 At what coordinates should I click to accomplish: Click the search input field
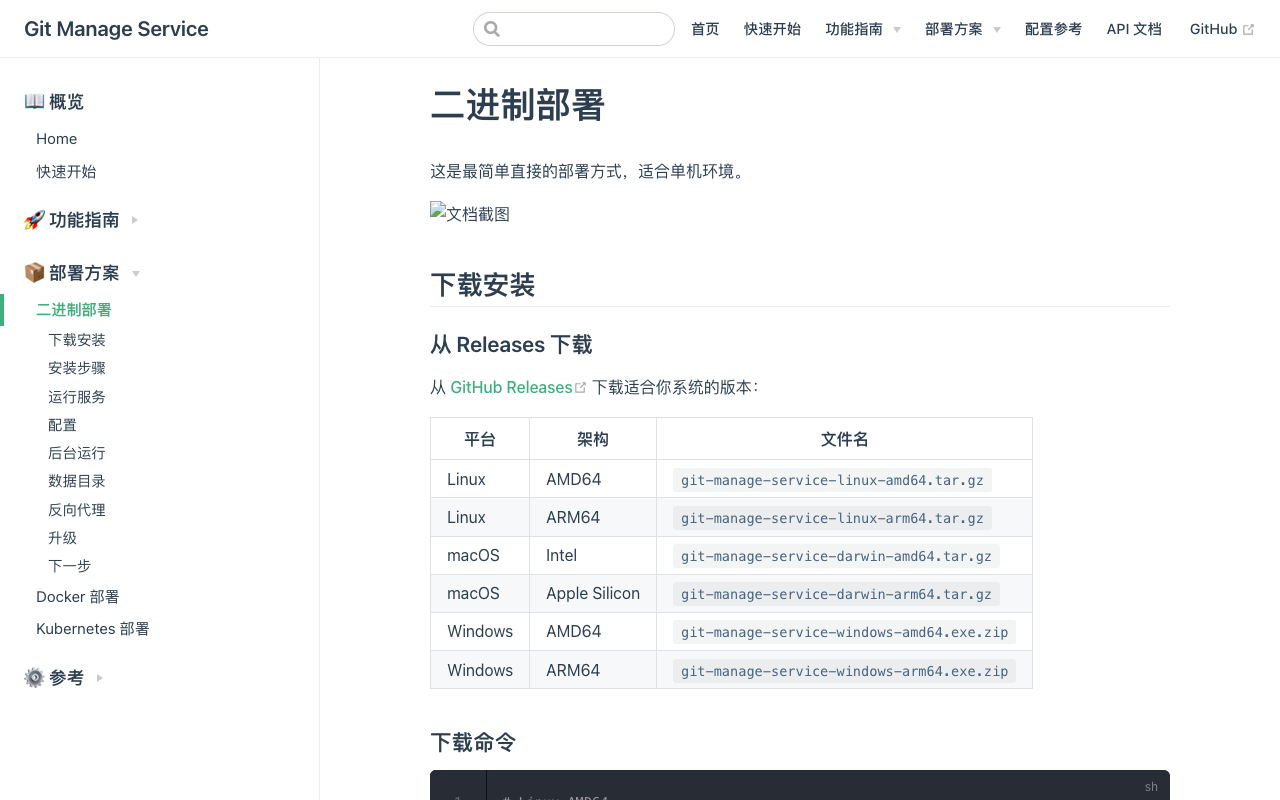pos(573,29)
